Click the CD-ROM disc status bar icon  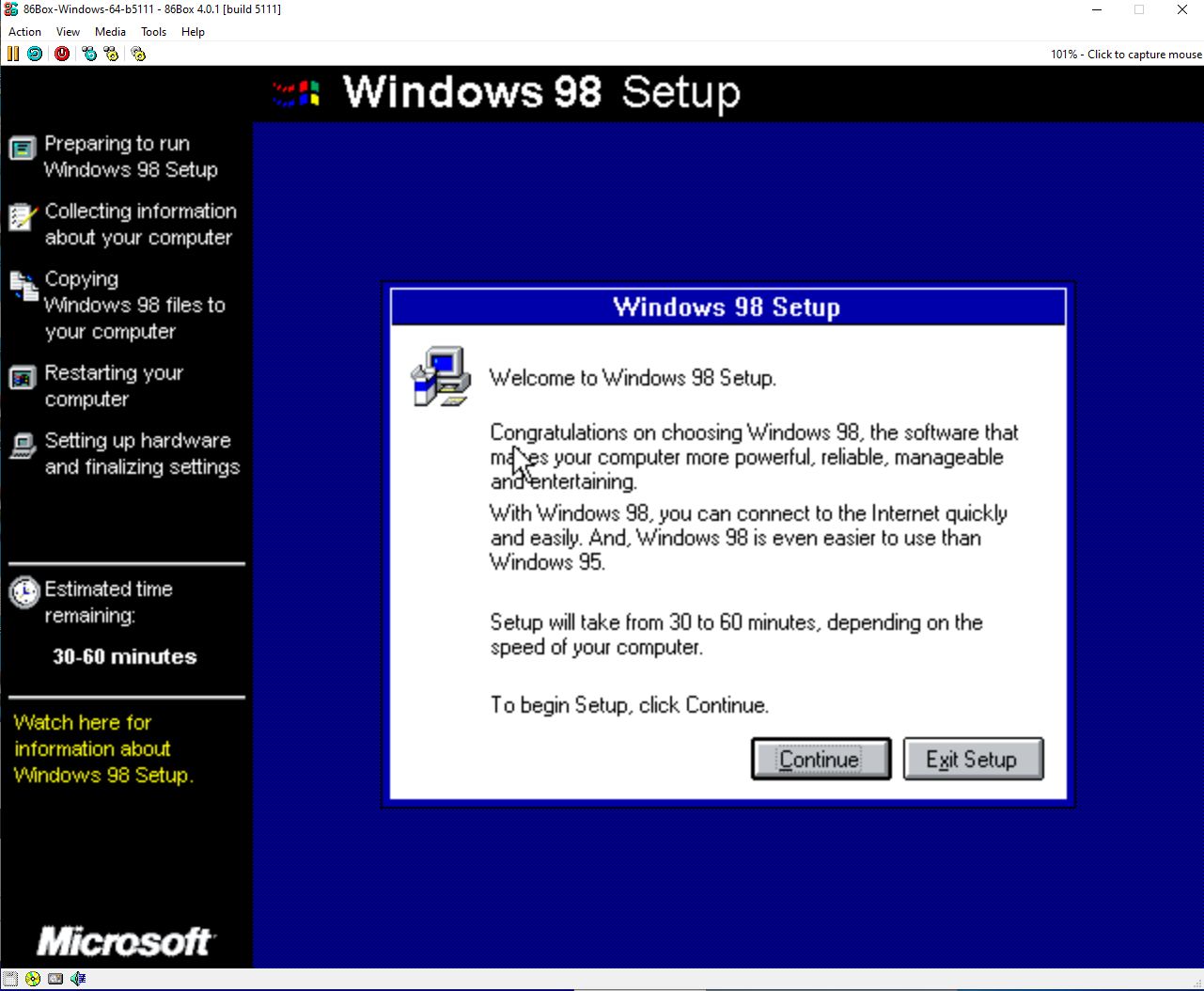33,979
